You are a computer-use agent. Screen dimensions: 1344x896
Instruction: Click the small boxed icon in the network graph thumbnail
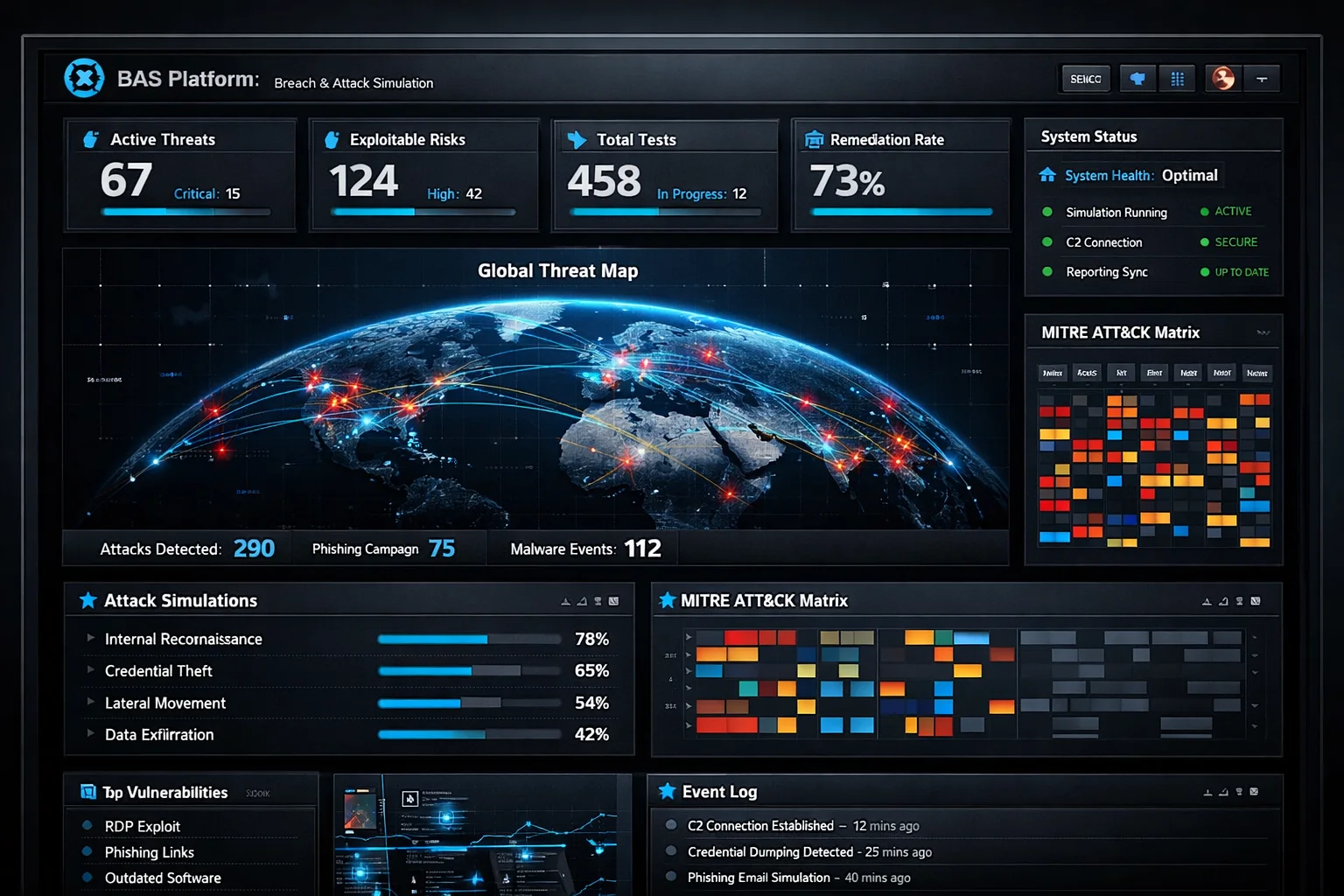pos(409,798)
